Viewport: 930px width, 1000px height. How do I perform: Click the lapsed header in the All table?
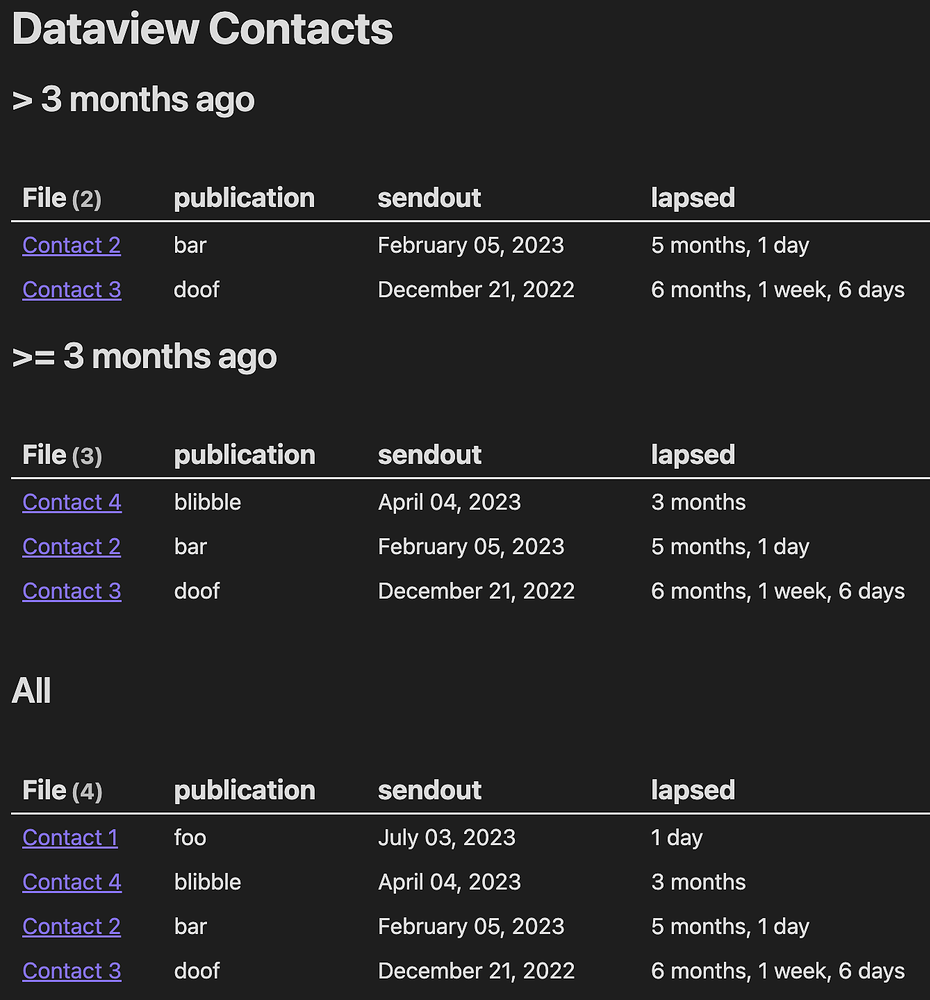pos(693,790)
